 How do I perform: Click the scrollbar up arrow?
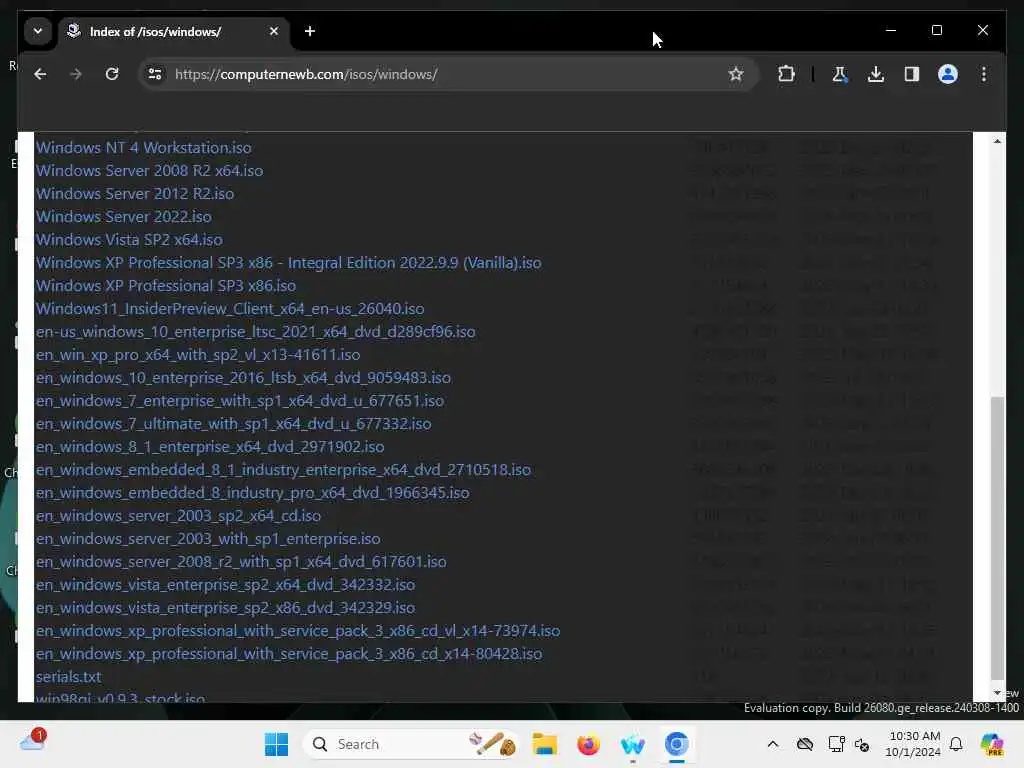point(997,141)
